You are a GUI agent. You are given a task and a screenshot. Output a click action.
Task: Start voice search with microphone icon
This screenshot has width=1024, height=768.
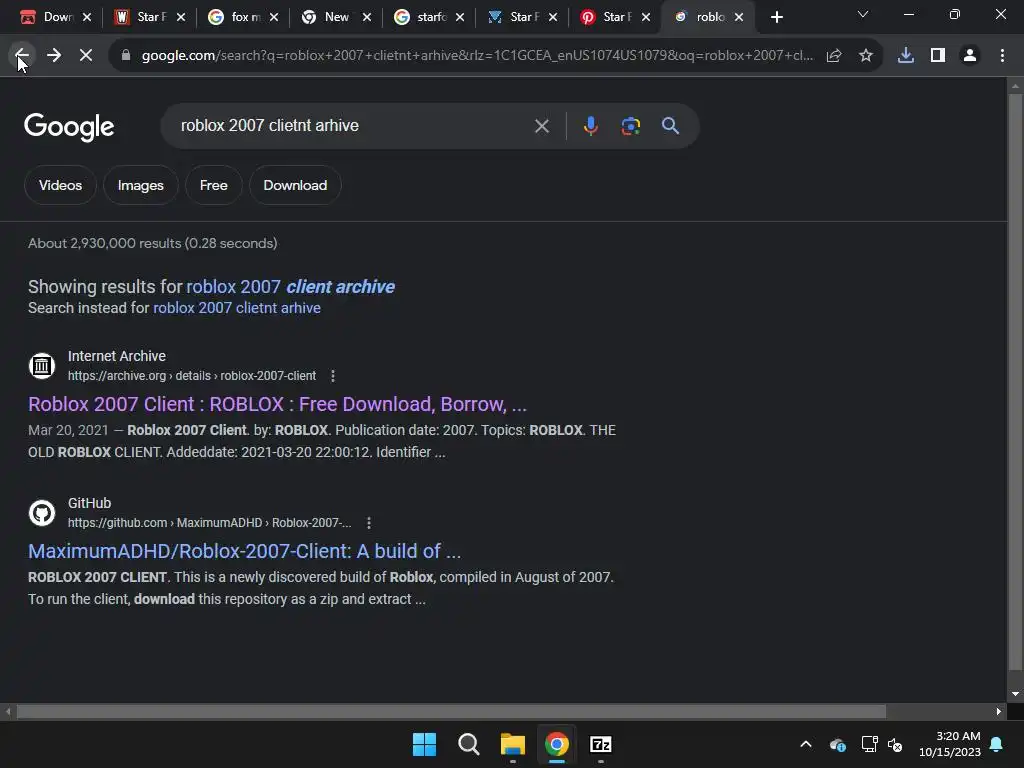(590, 126)
